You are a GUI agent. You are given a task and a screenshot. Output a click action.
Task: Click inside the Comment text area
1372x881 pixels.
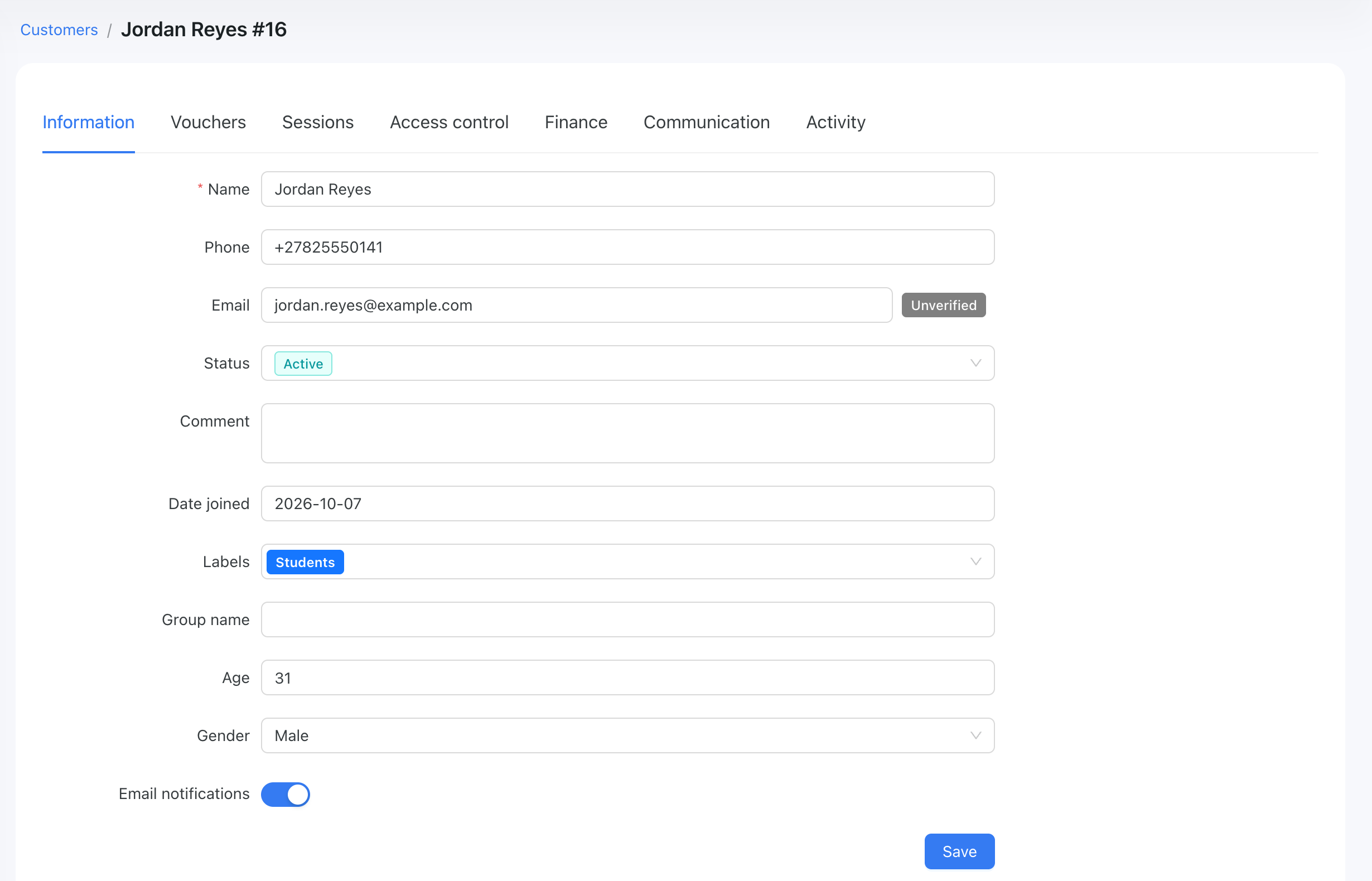[x=627, y=434]
